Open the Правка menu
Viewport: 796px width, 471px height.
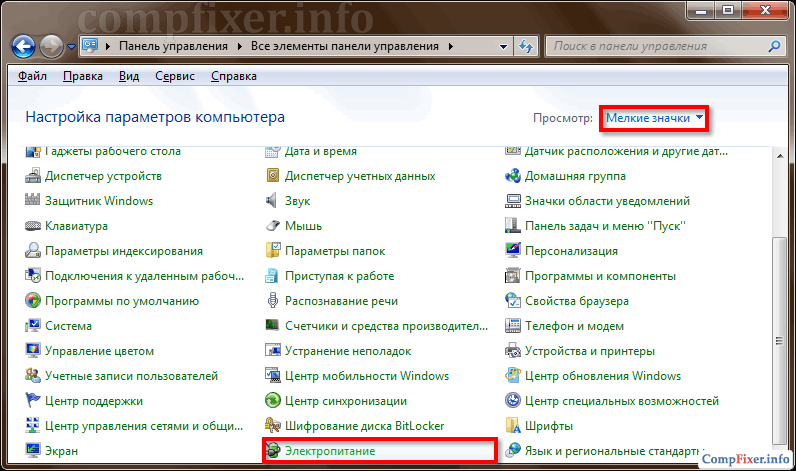(83, 76)
